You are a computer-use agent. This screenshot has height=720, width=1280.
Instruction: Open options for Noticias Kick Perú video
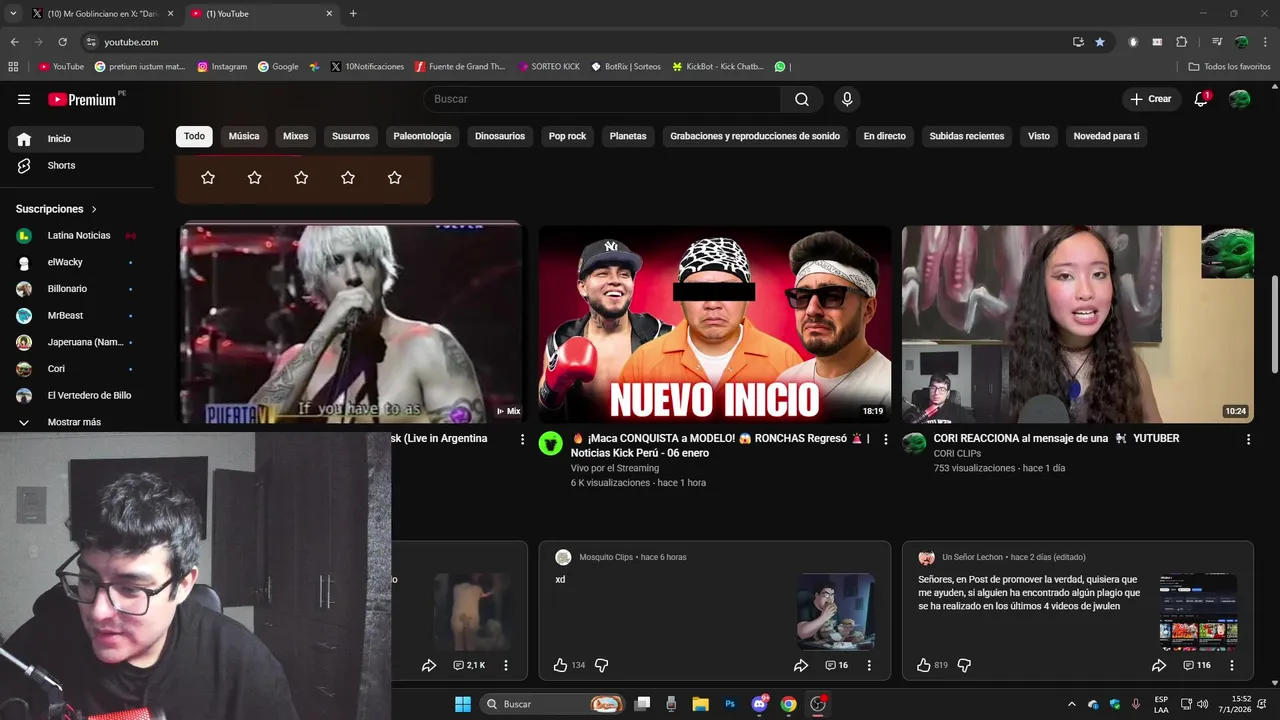(x=885, y=439)
